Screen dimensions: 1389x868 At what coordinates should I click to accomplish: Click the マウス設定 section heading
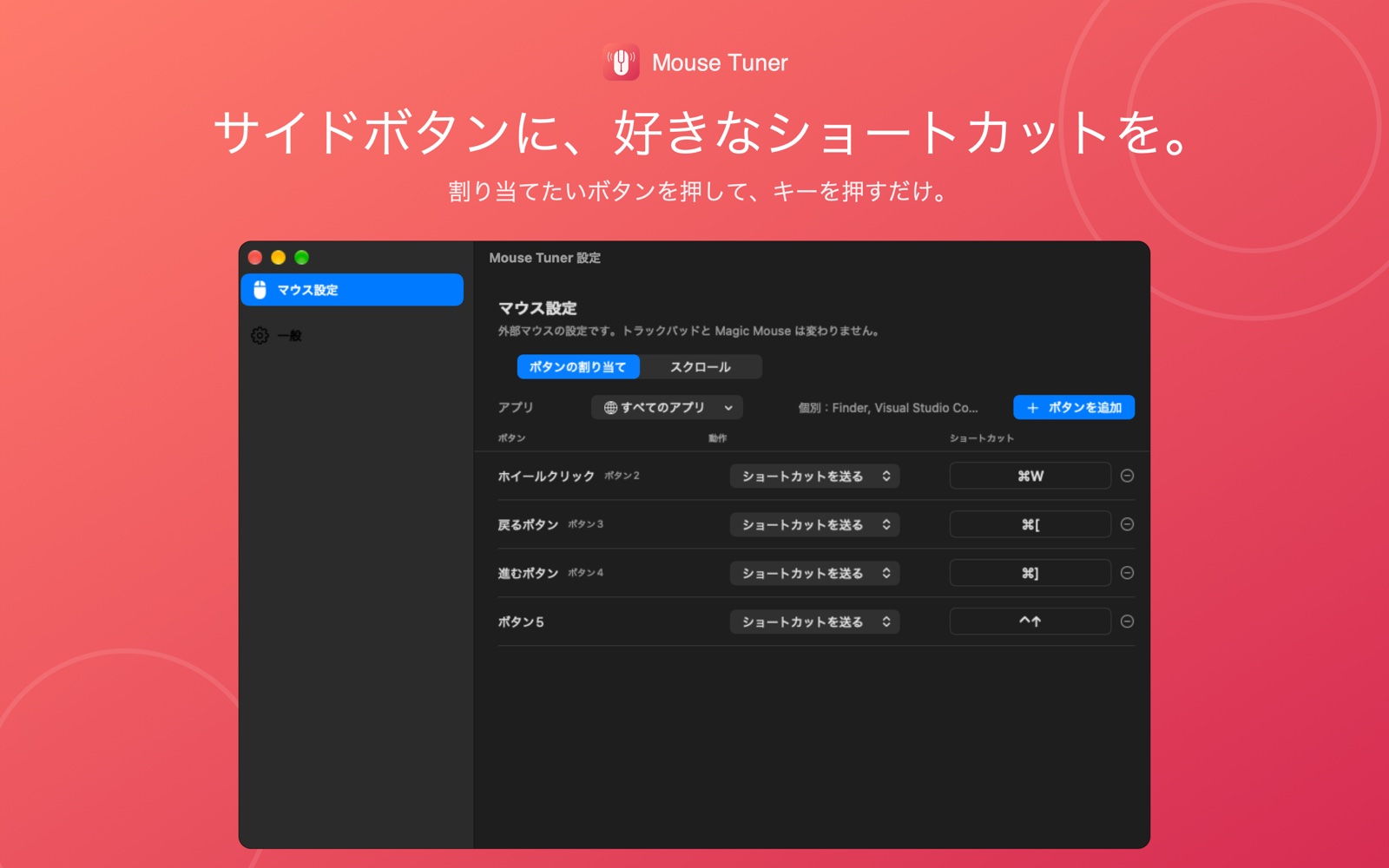click(x=537, y=308)
